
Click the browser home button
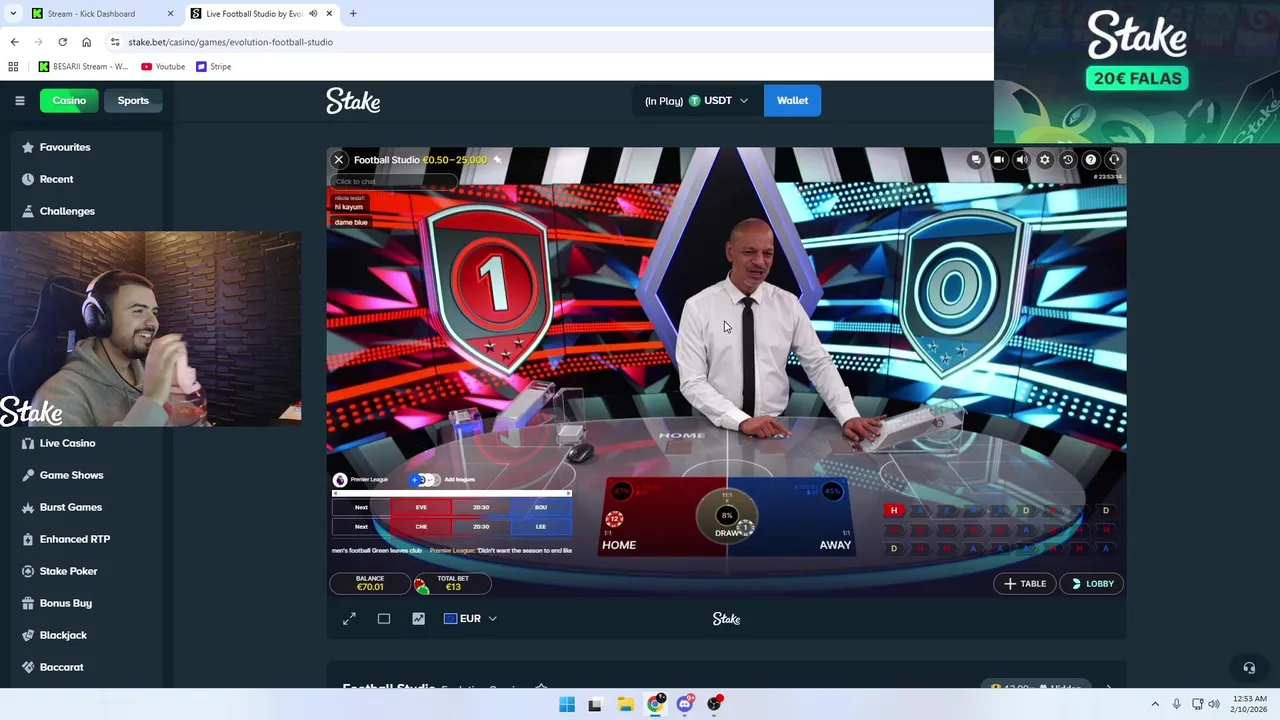[86, 42]
